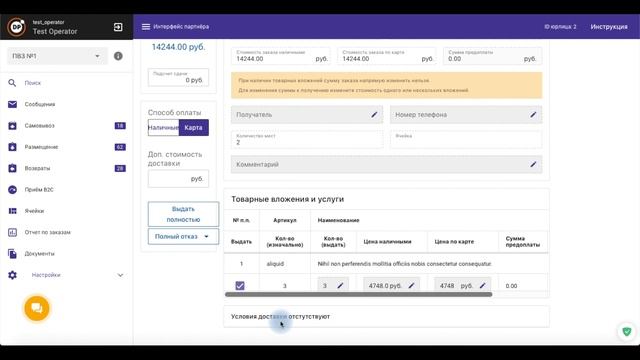Toggle the Выдать checkbox in item row
The height and width of the screenshot is (360, 640).
point(240,286)
